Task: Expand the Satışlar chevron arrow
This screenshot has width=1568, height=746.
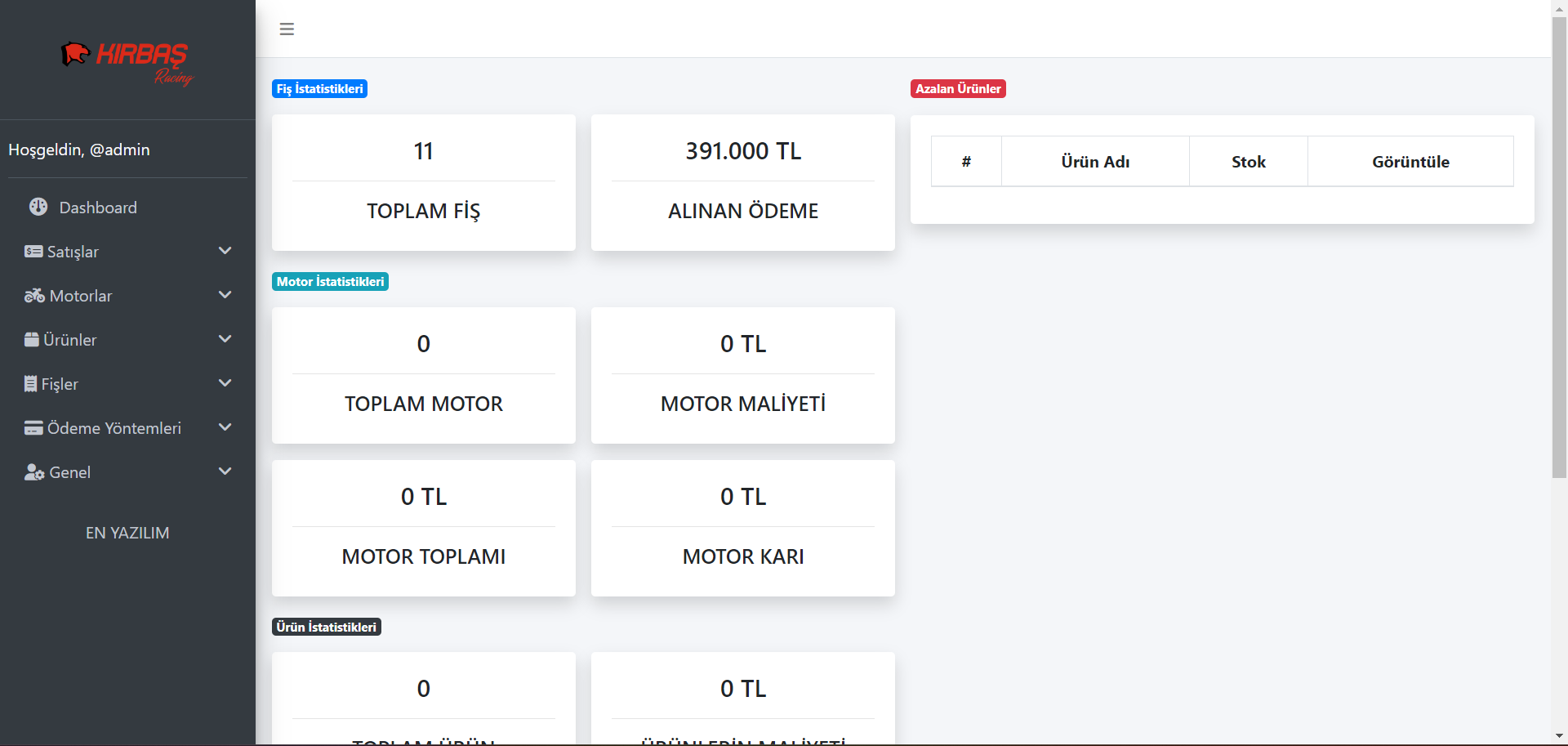Action: click(225, 251)
